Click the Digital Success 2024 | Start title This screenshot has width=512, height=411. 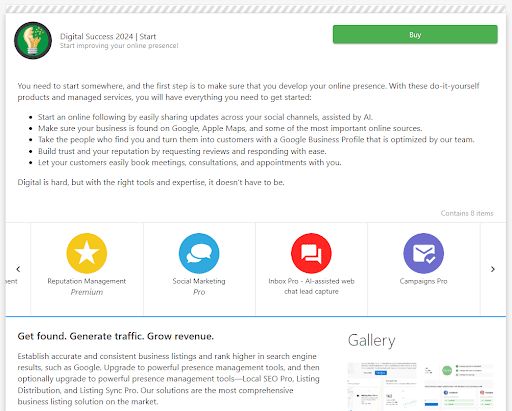[108, 36]
